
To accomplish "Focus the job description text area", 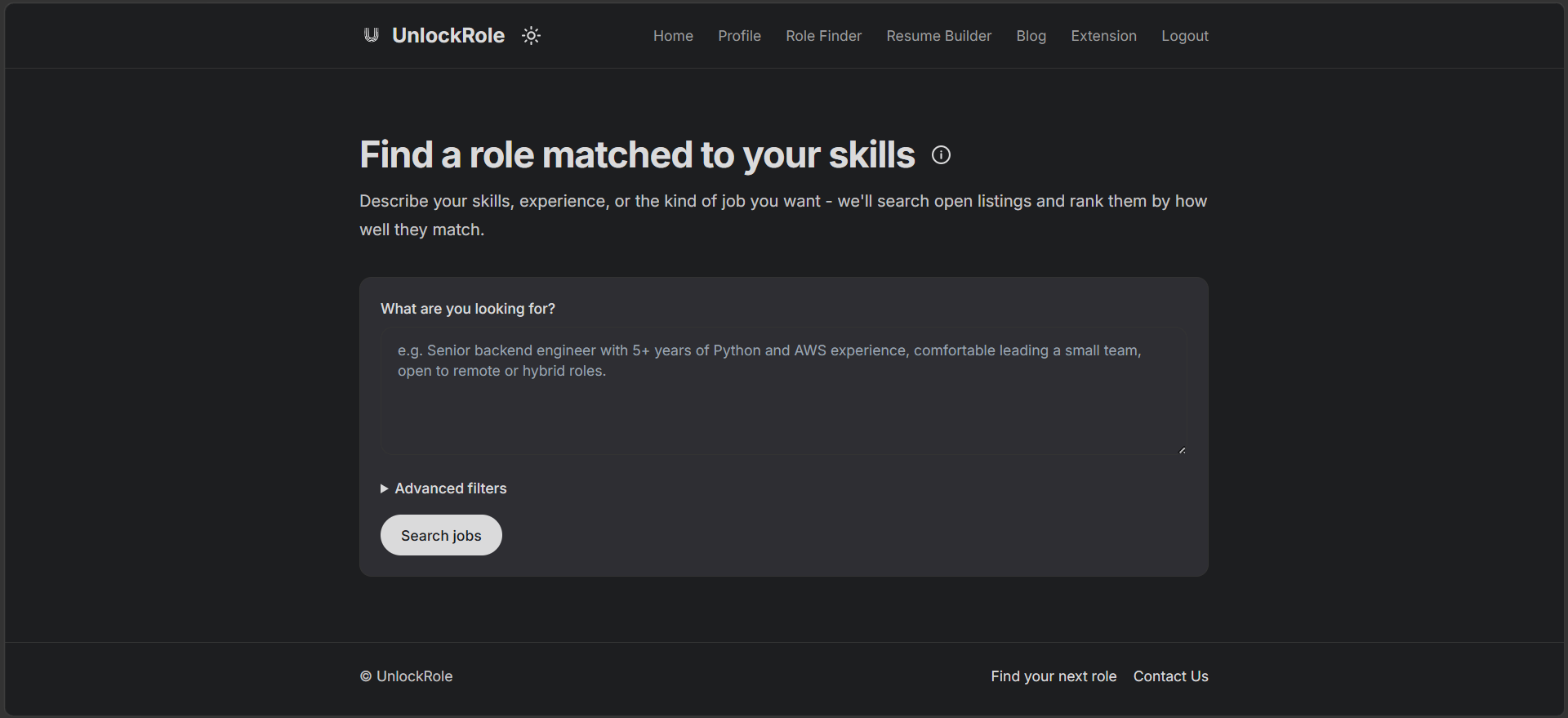I will (783, 392).
